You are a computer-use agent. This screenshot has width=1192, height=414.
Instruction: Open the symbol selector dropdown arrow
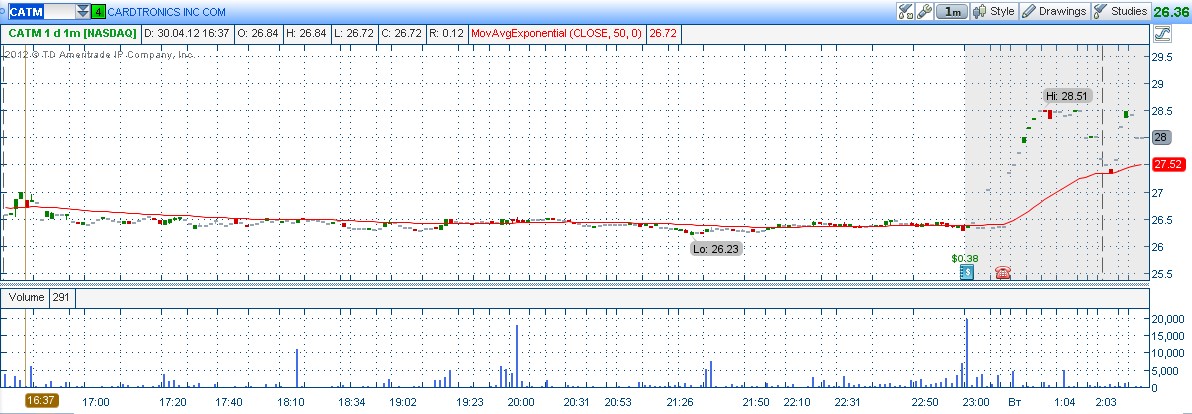83,11
